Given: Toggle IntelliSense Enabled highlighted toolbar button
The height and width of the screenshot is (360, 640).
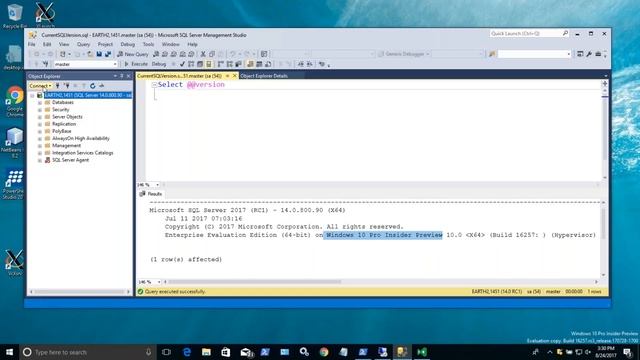Looking at the screenshot, I should coord(209,64).
